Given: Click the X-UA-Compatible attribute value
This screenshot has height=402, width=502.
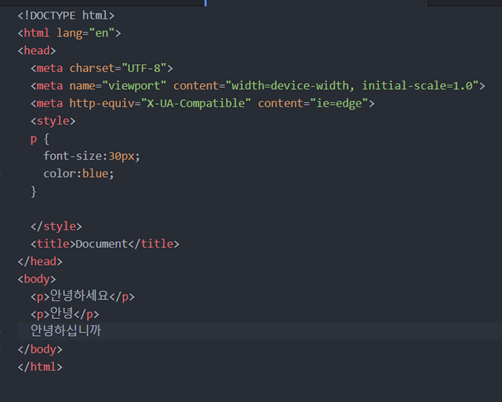Looking at the screenshot, I should pos(196,103).
